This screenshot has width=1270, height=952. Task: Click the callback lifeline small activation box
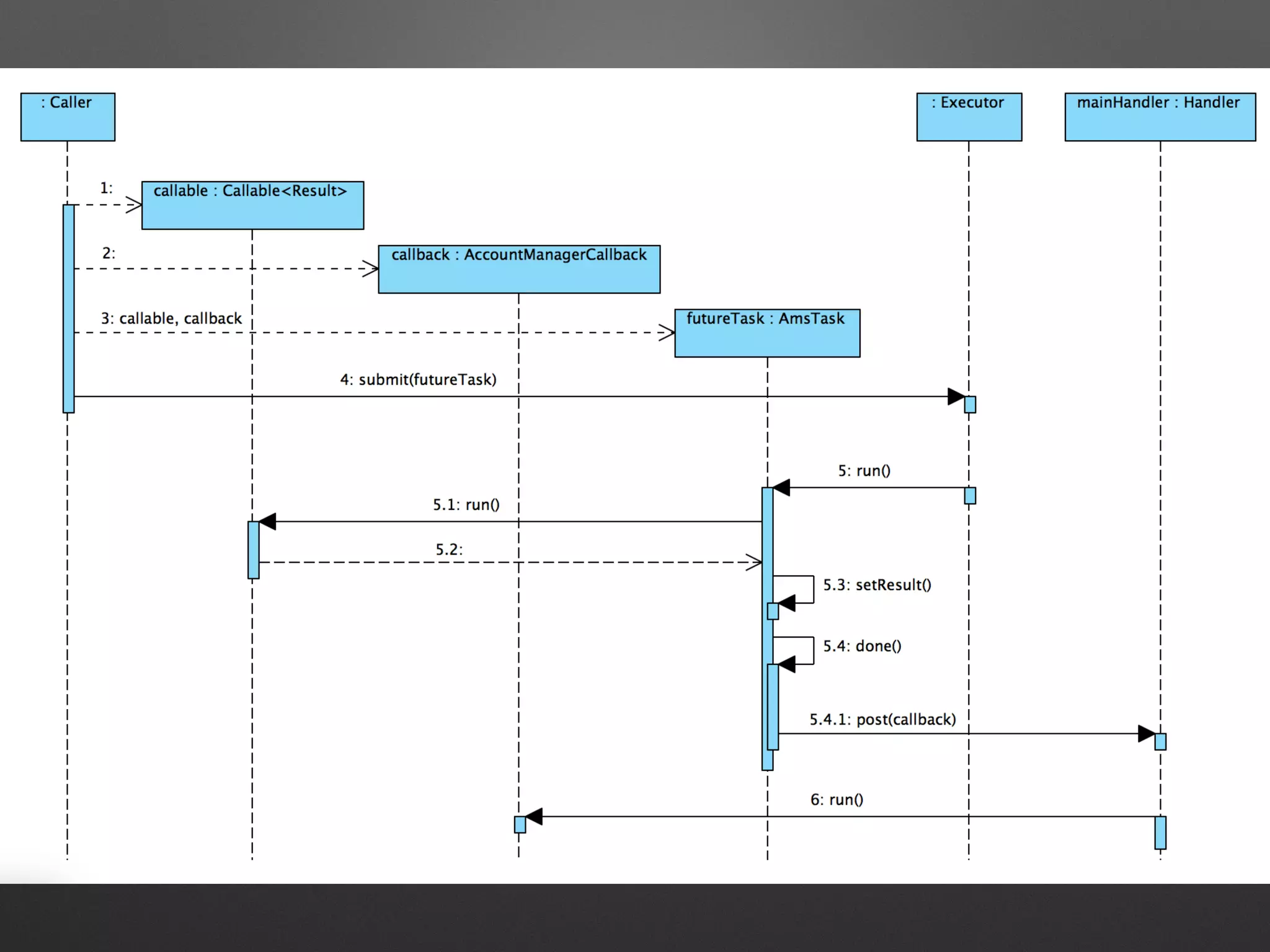click(x=520, y=824)
